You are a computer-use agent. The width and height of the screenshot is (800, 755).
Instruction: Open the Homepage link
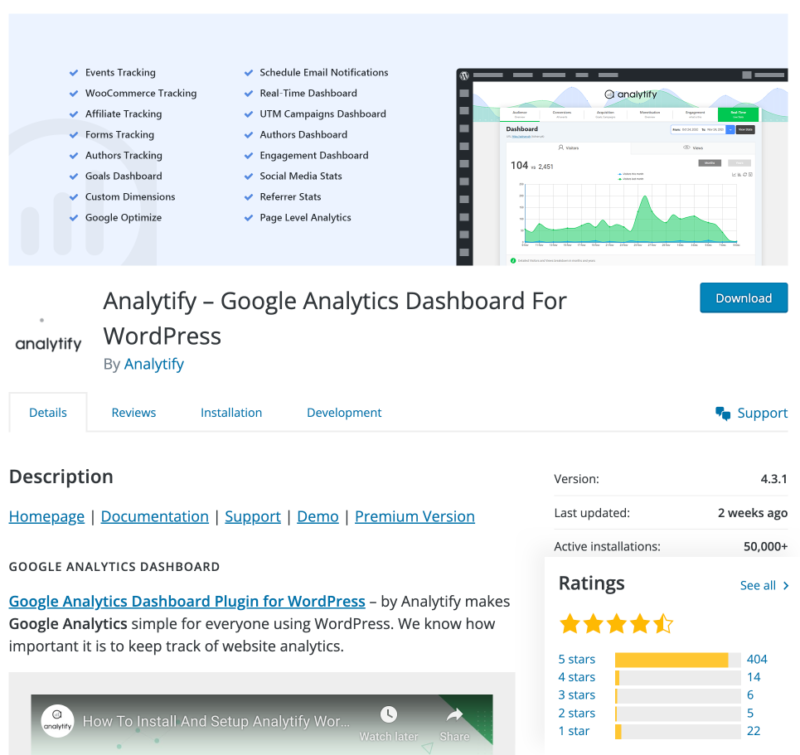tap(46, 516)
